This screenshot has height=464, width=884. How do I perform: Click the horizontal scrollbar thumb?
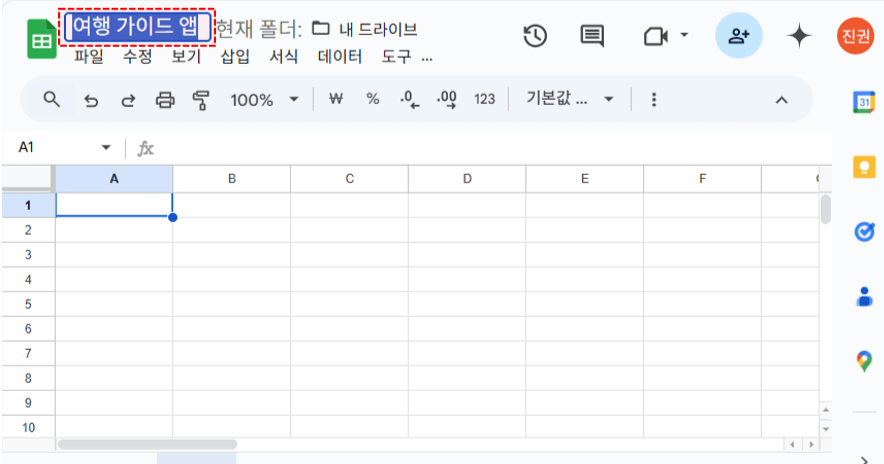pyautogui.click(x=147, y=443)
